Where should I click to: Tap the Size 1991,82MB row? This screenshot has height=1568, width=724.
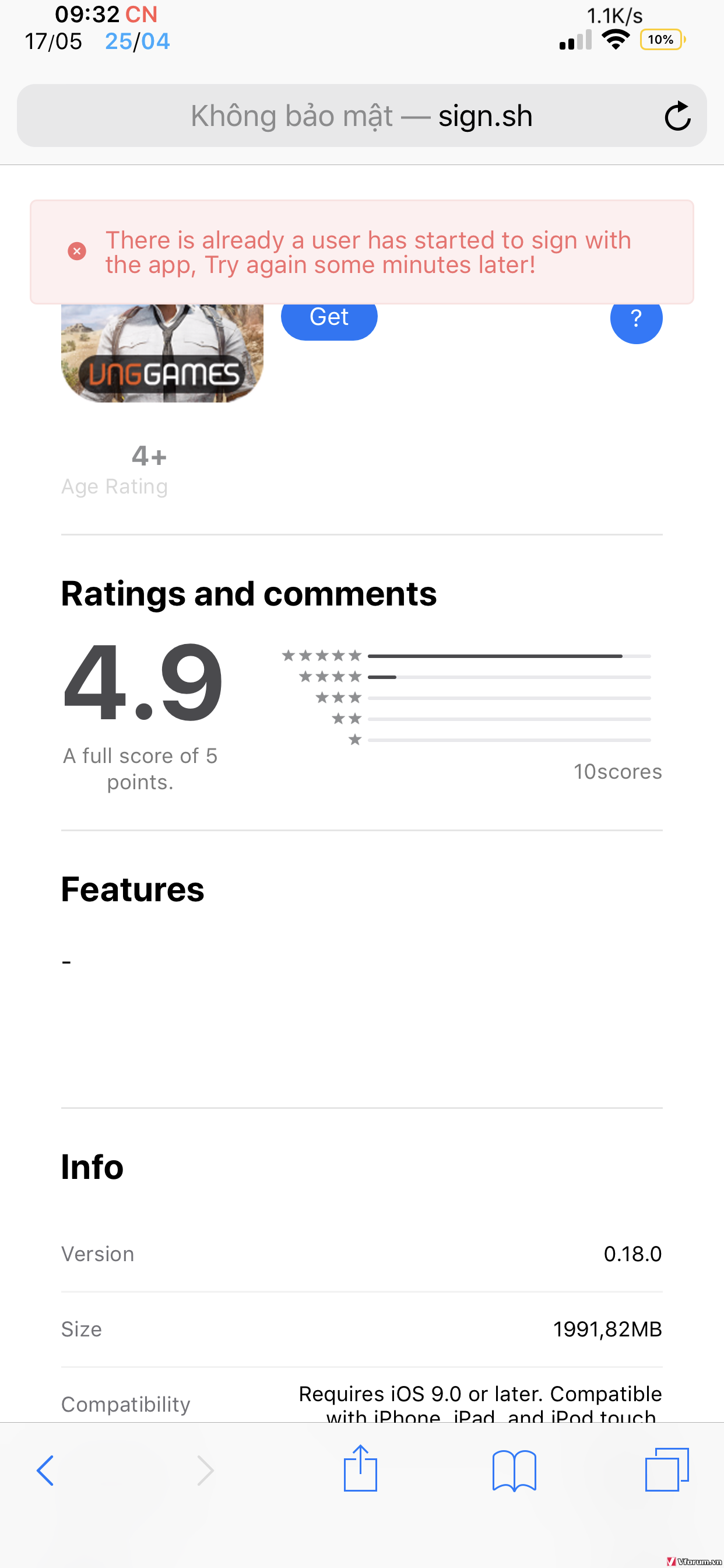click(361, 1329)
